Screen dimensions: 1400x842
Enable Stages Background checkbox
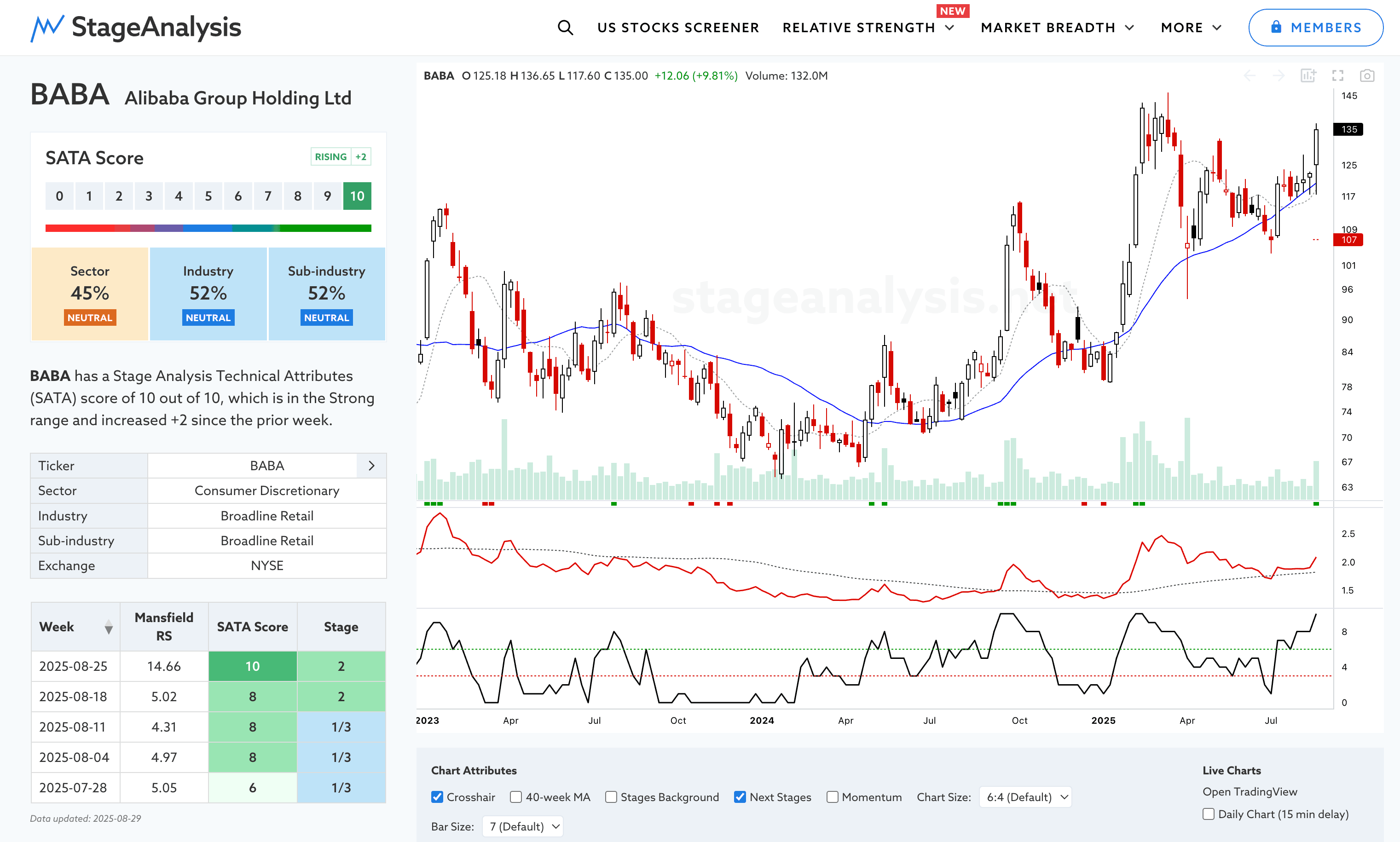point(611,797)
